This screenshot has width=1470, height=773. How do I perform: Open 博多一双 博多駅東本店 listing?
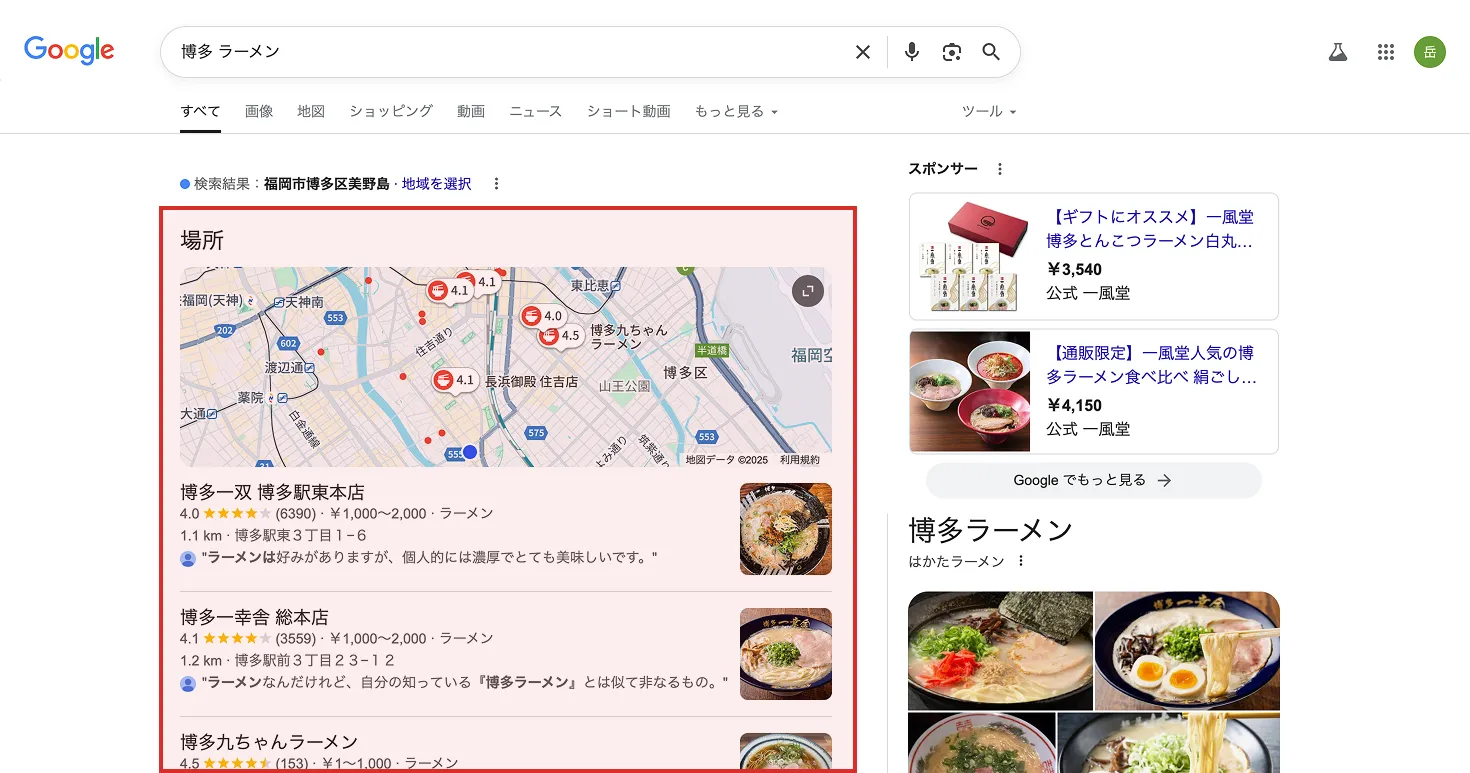[272, 492]
